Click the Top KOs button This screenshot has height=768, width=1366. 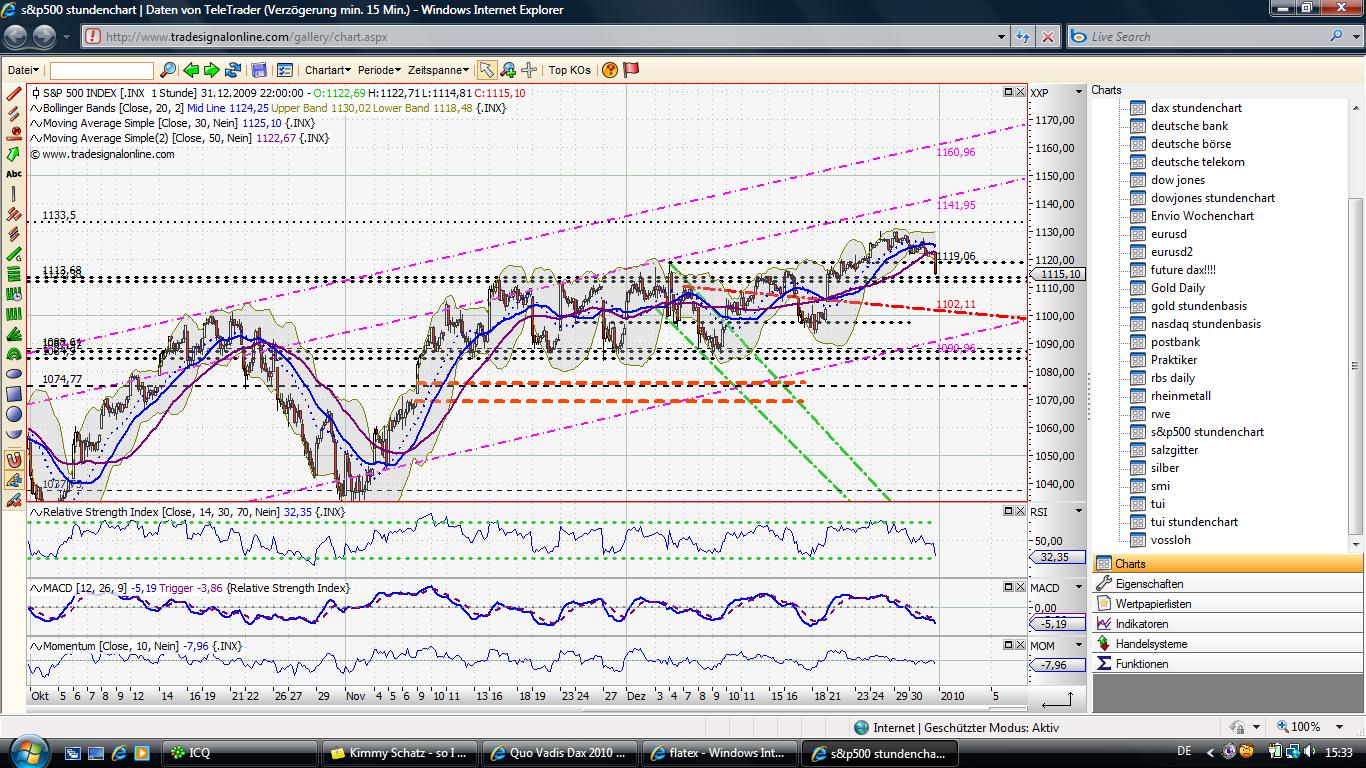[569, 70]
